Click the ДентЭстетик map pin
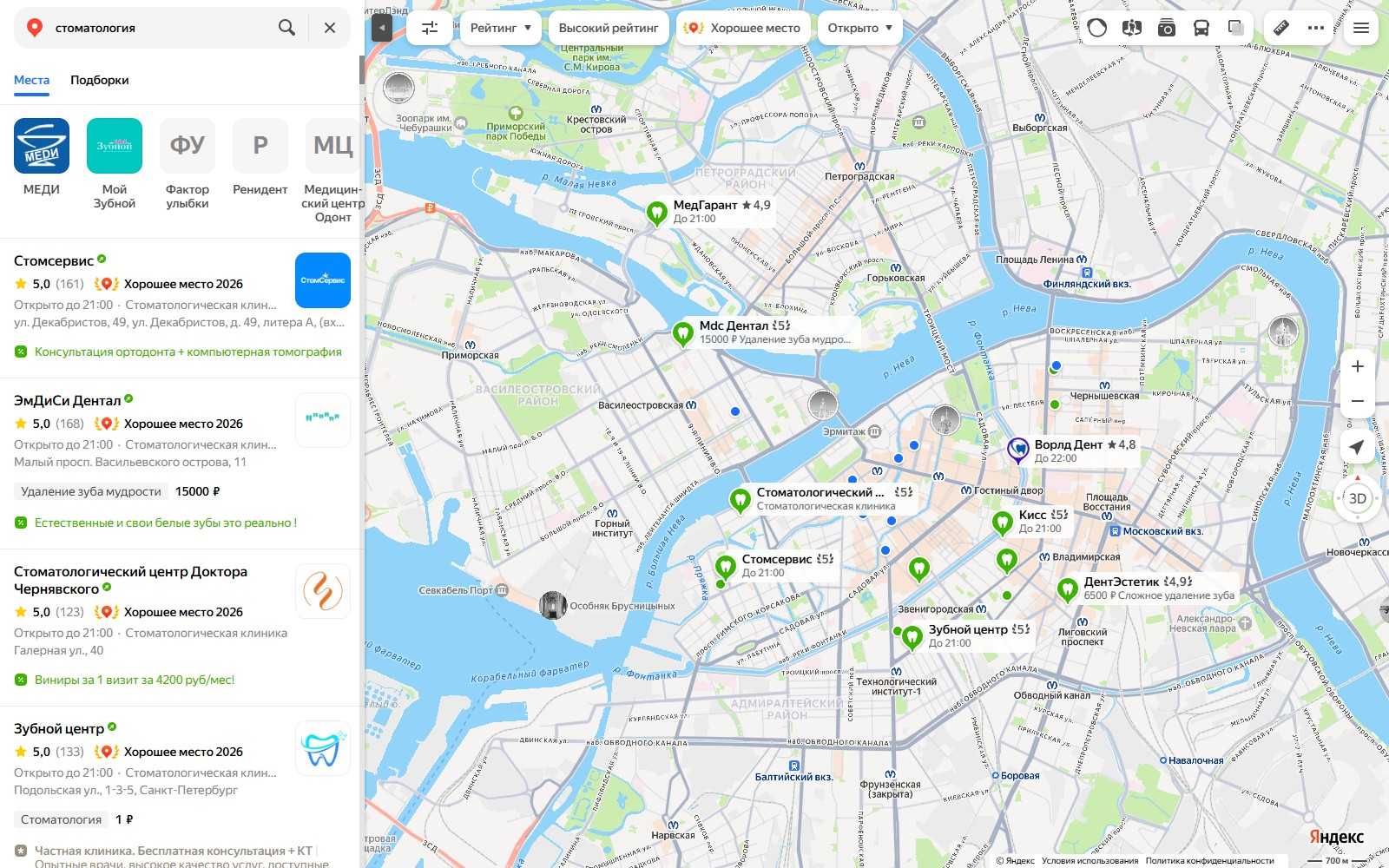 click(1068, 589)
